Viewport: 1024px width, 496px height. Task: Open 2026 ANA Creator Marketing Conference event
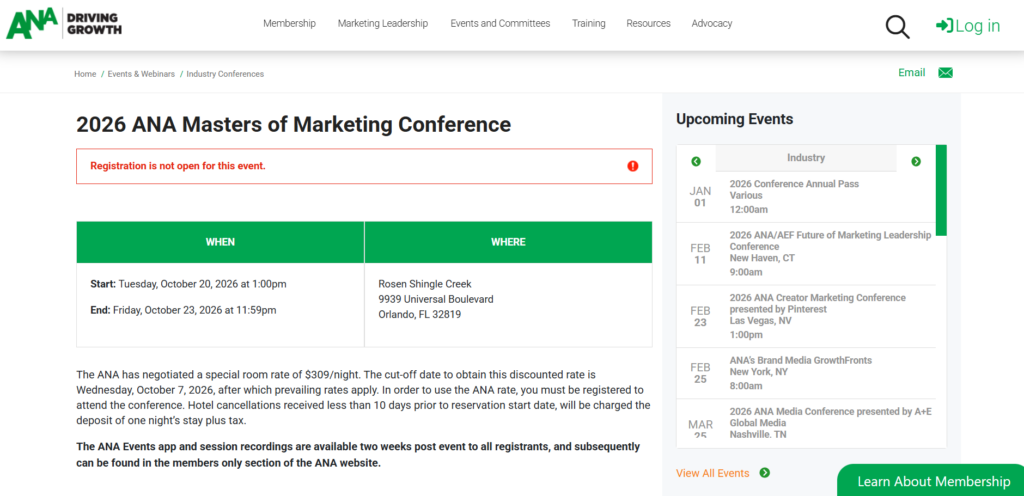click(x=818, y=303)
